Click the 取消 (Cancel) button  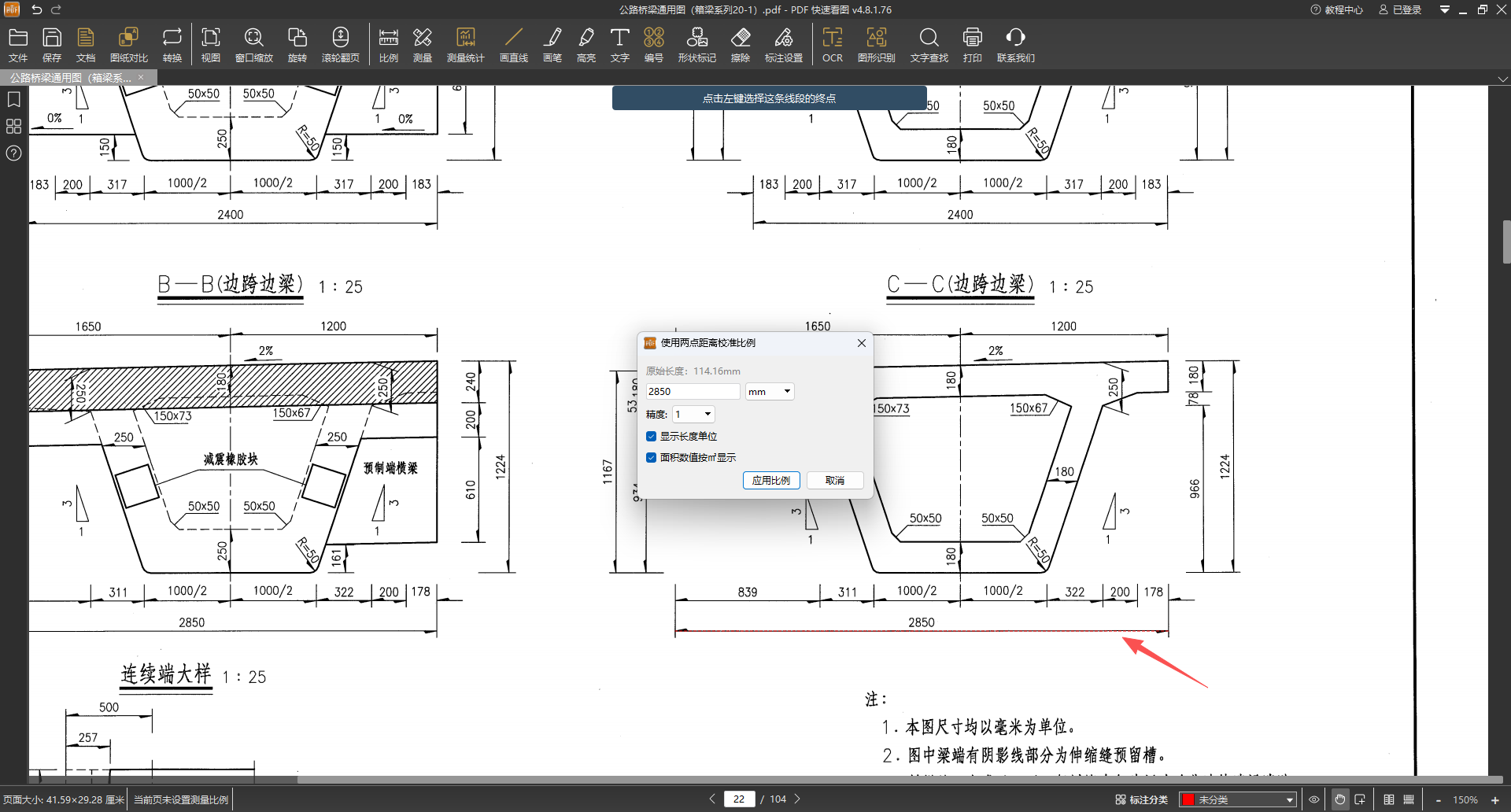(834, 480)
